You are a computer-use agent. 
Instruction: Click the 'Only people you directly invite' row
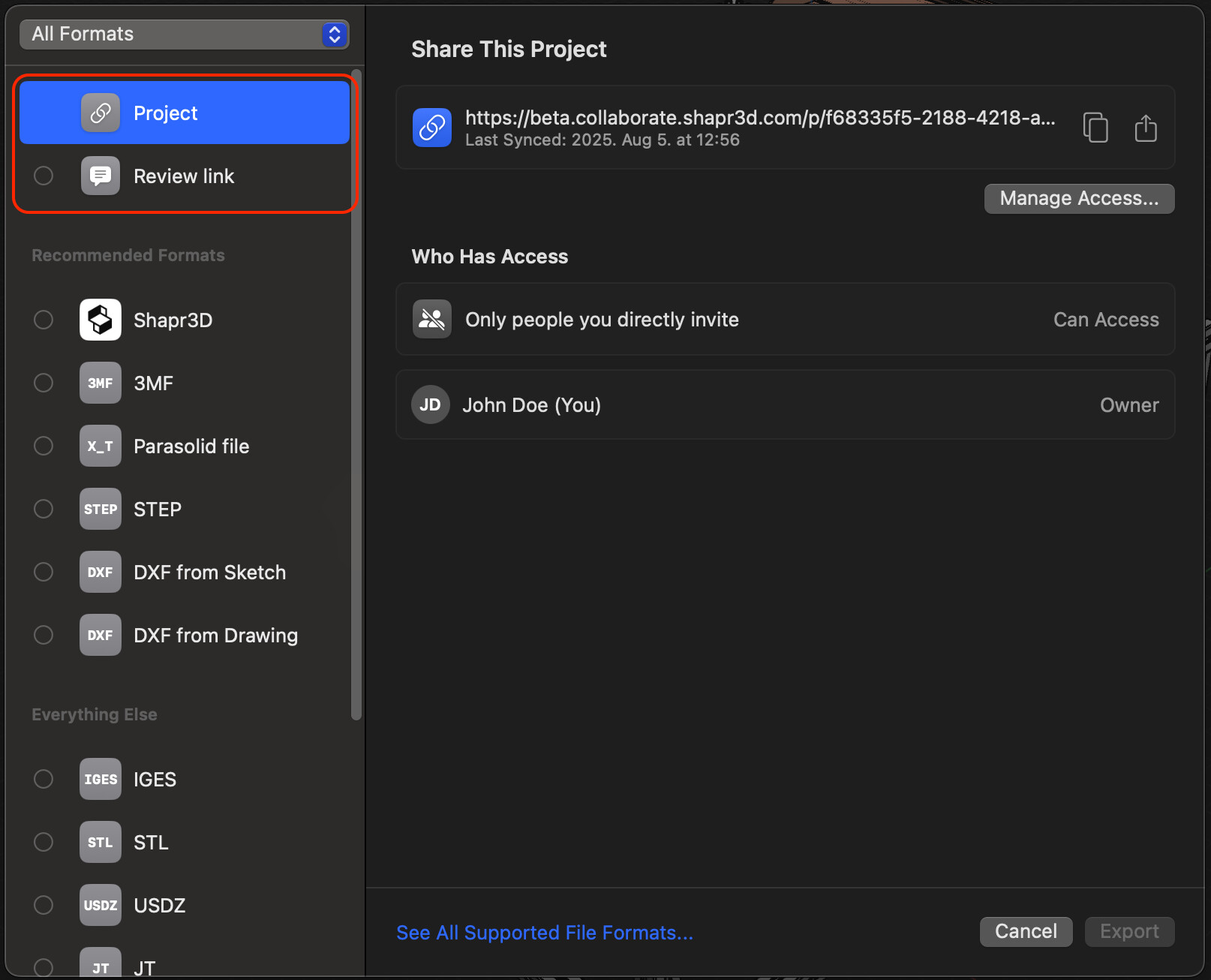785,319
